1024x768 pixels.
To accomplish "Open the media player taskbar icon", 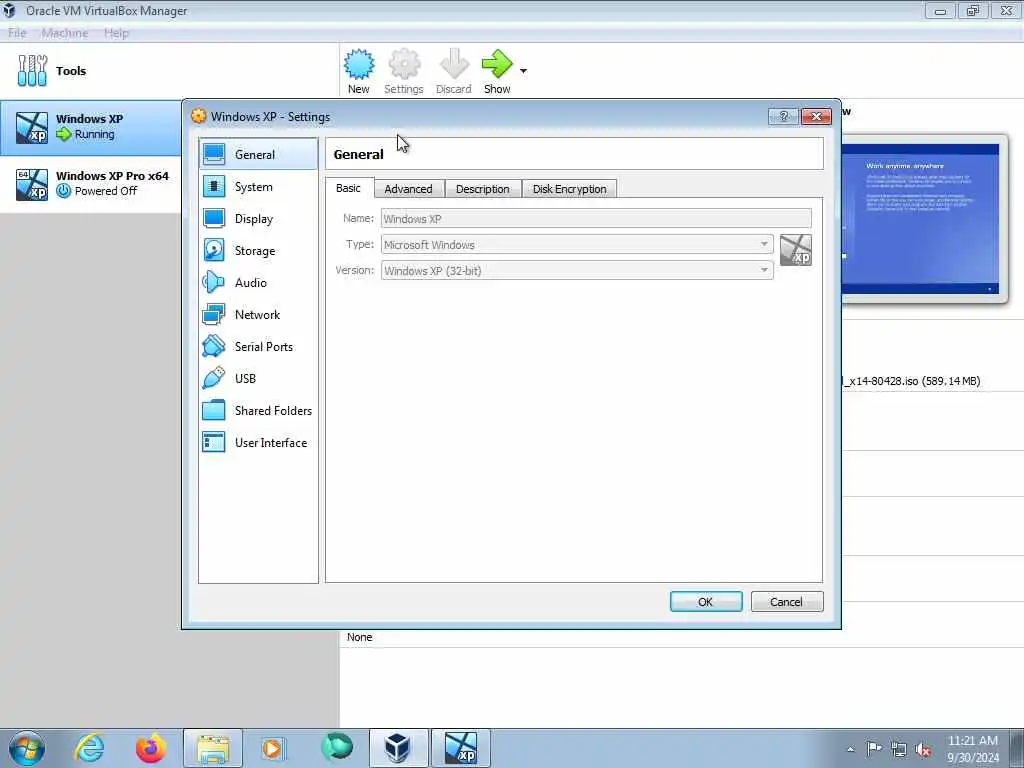I will tap(272, 748).
